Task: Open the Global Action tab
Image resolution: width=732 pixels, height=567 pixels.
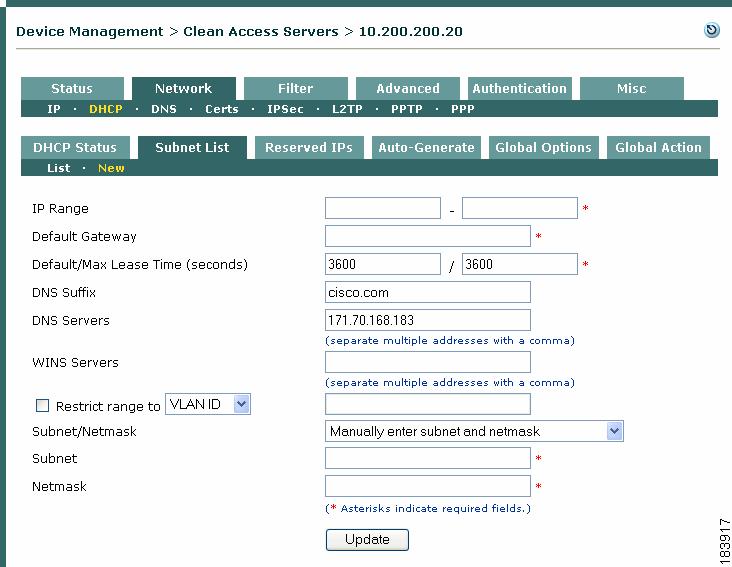Action: point(658,147)
